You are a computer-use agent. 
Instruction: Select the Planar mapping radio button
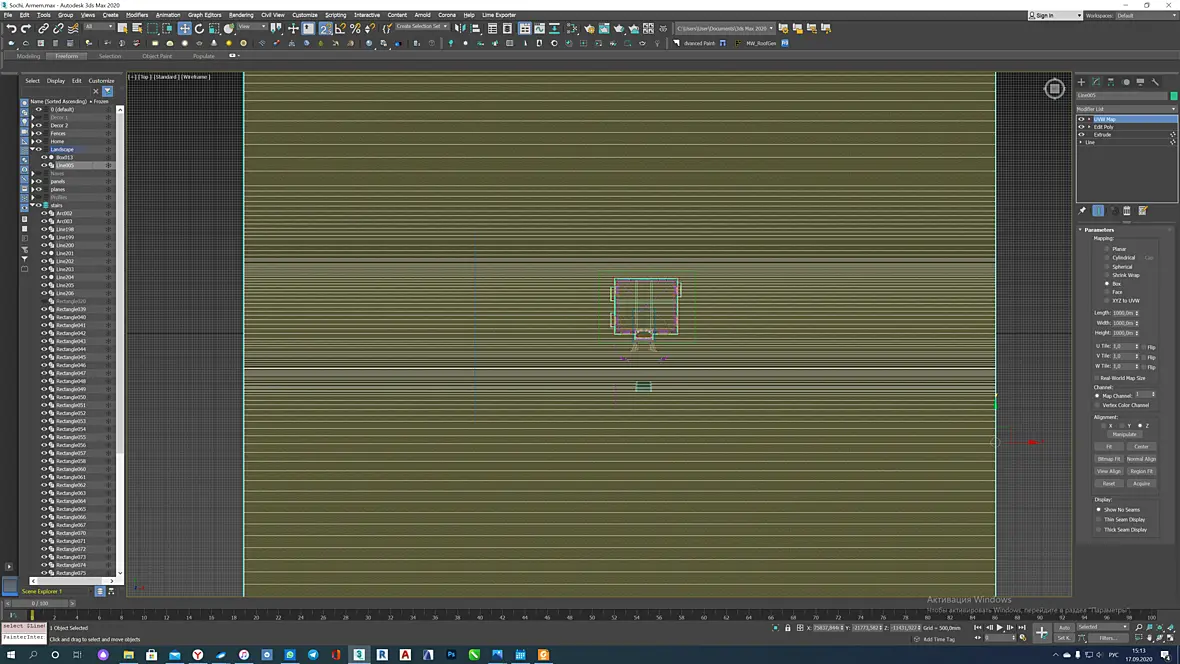click(1107, 249)
